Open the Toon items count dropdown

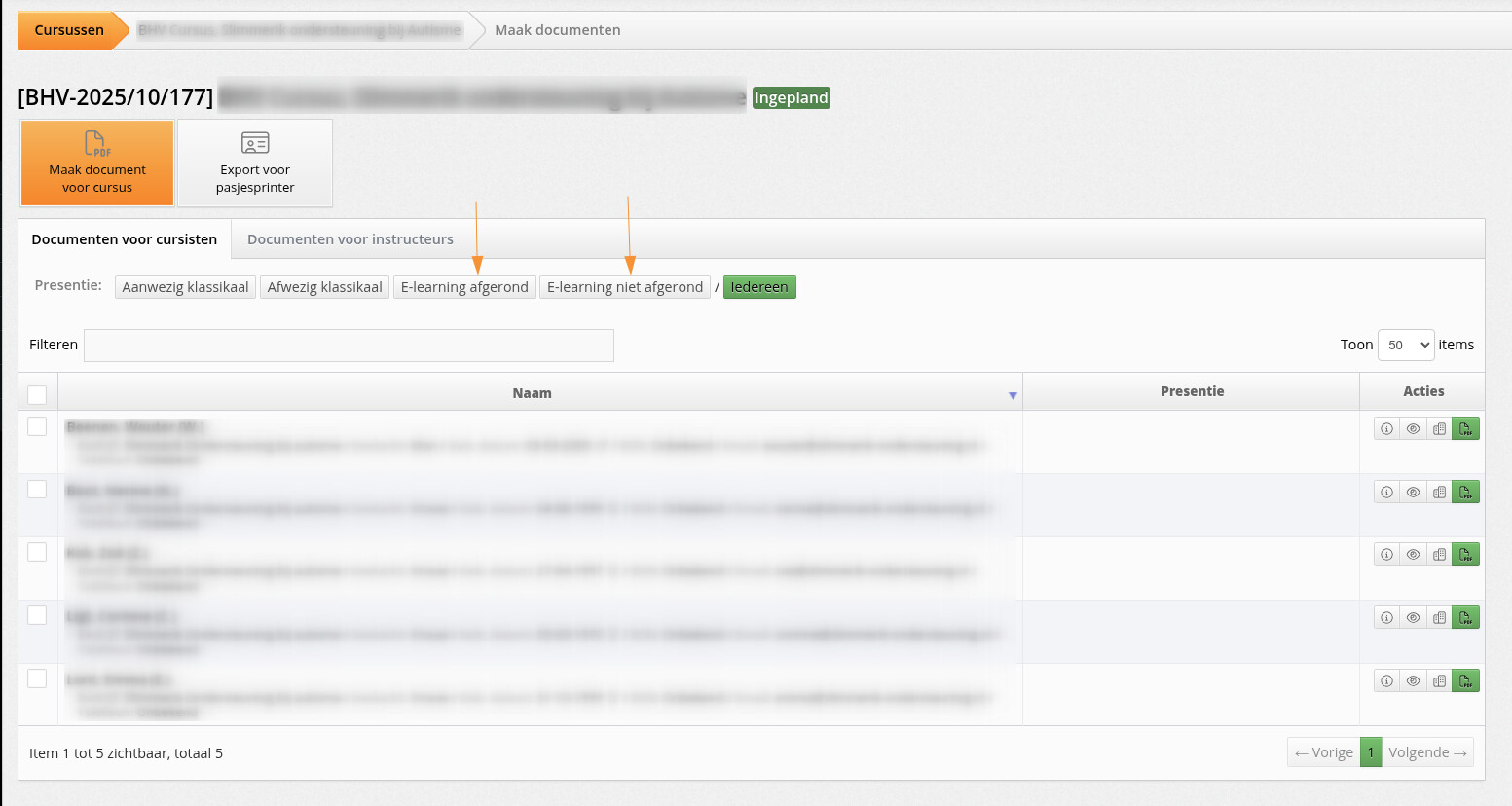click(x=1405, y=345)
